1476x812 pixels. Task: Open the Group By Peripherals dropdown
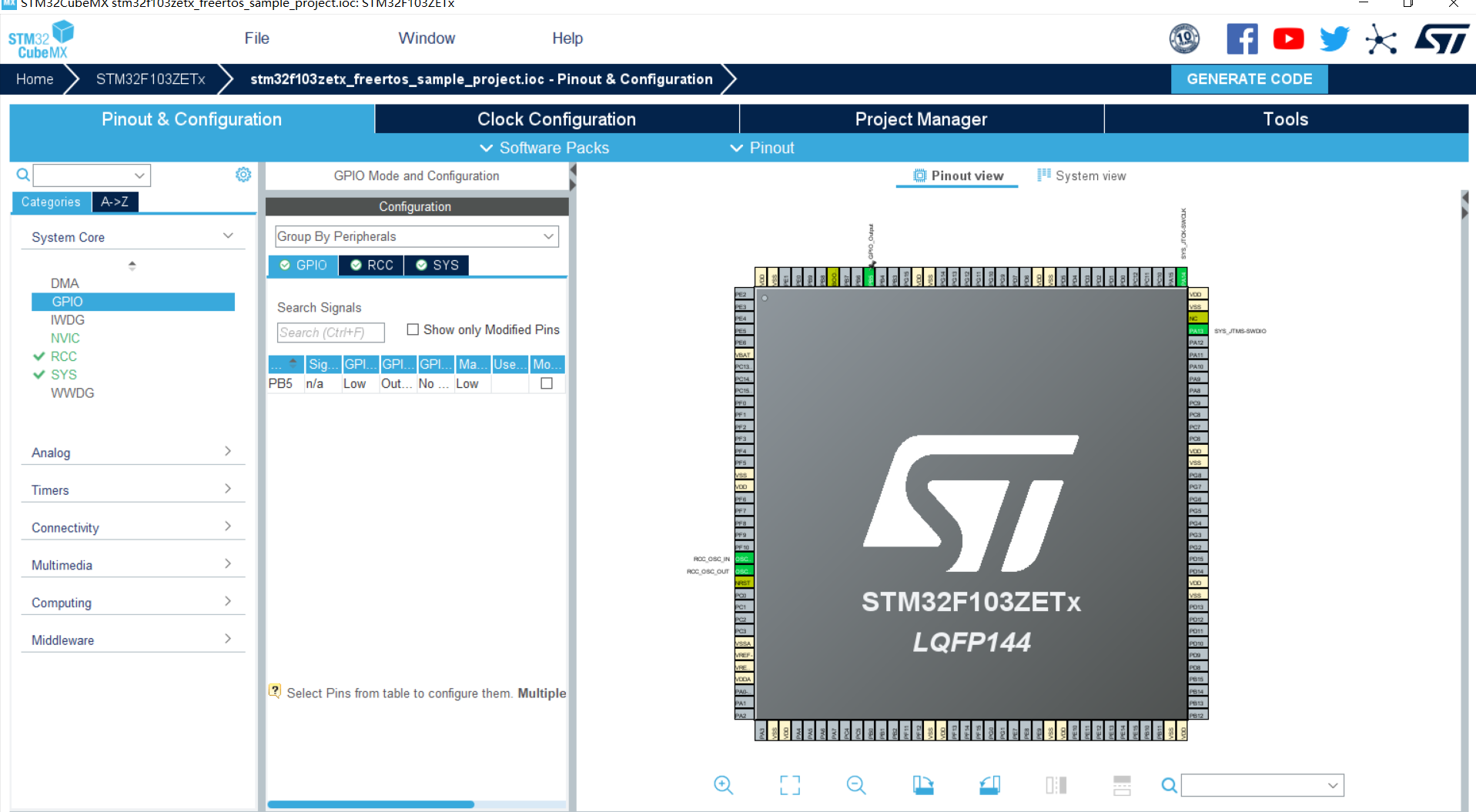(416, 236)
